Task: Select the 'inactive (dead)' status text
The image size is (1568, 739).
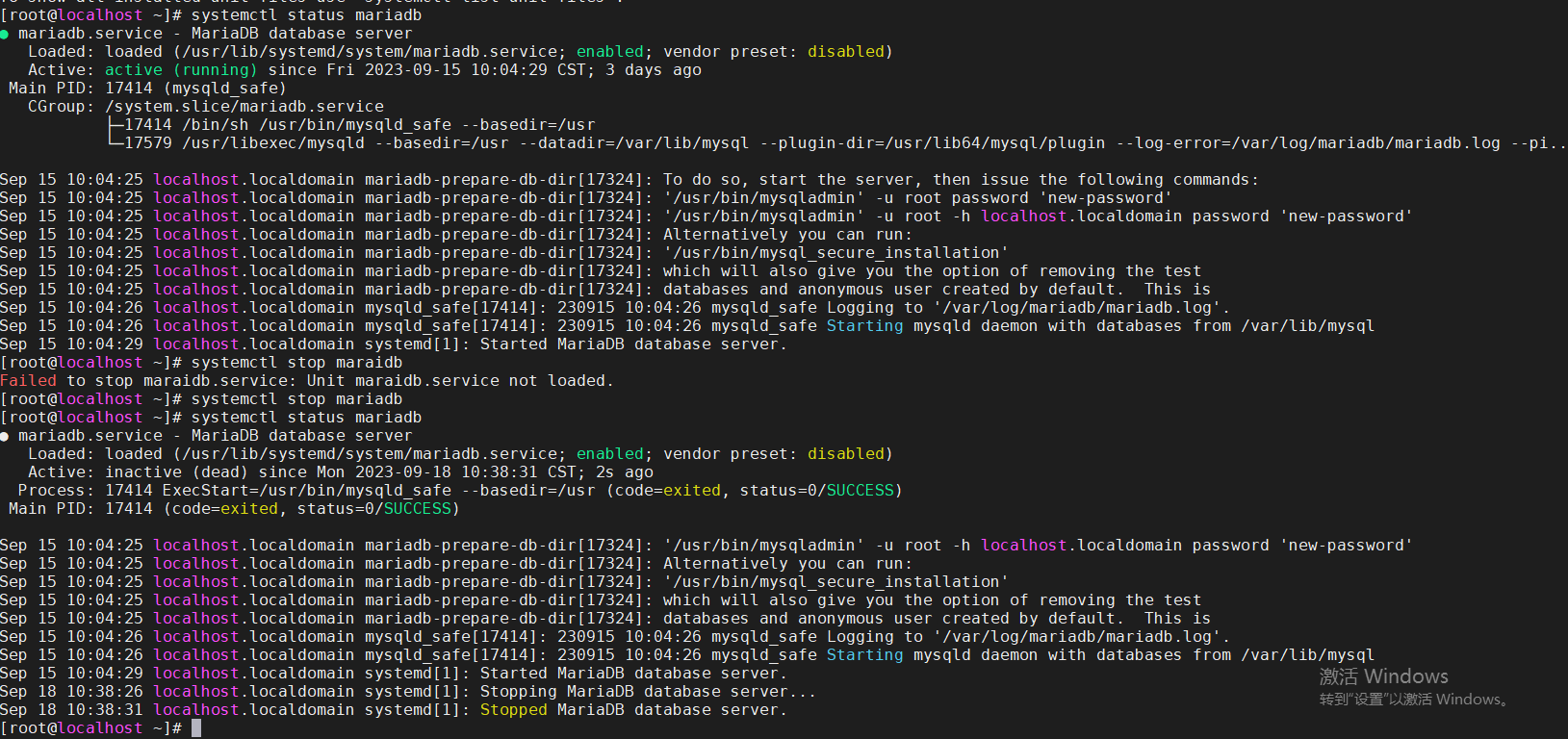Action: tap(176, 472)
